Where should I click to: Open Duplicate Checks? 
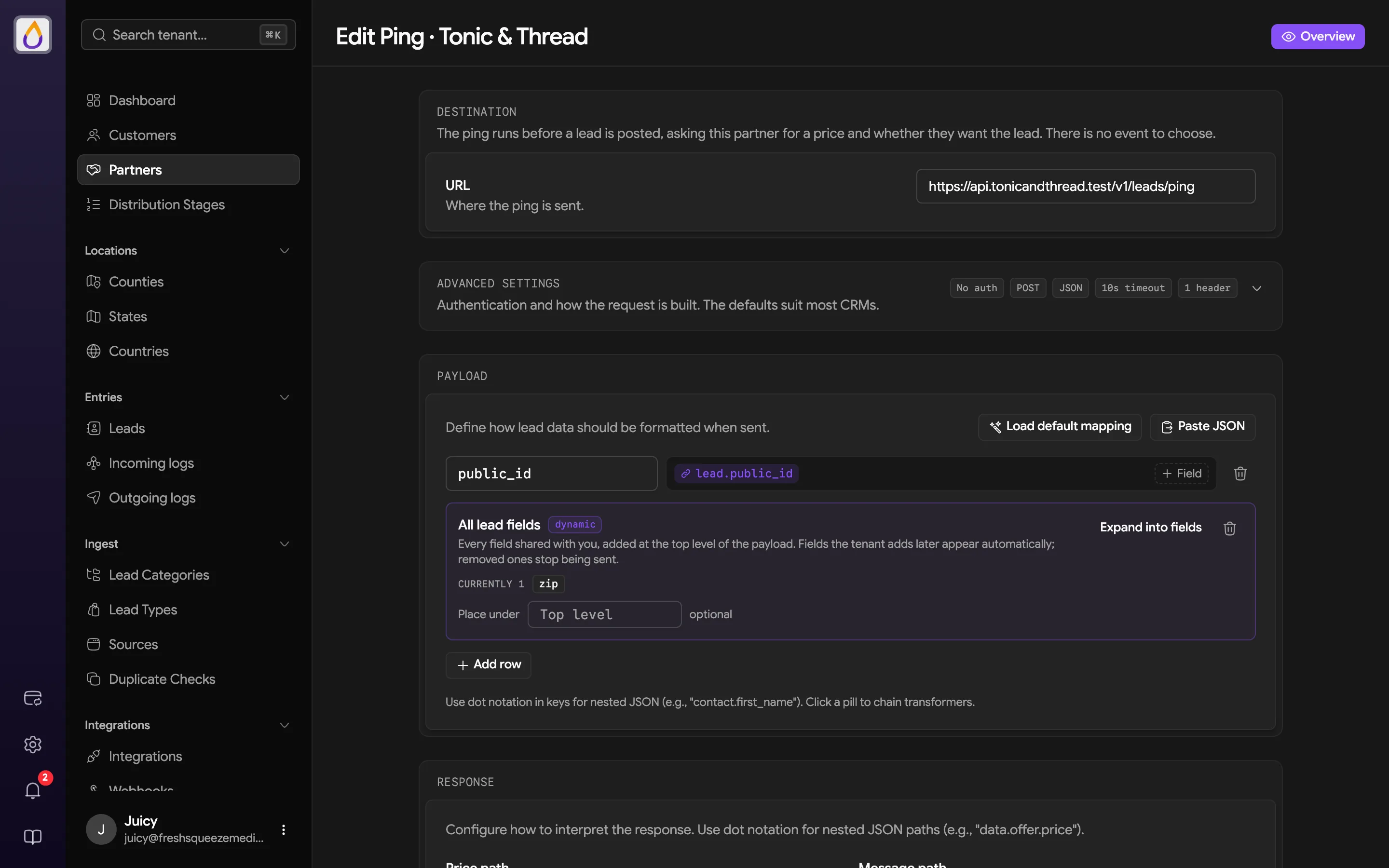point(188,679)
